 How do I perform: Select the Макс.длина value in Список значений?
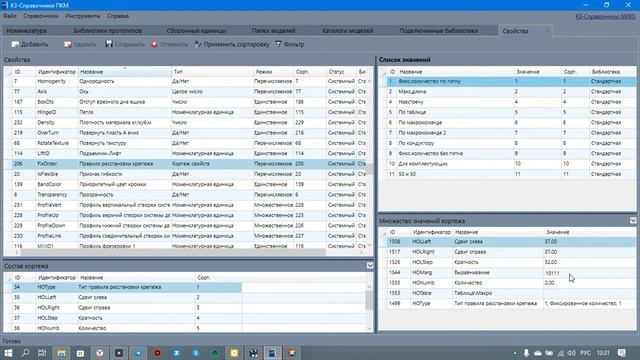507,91
